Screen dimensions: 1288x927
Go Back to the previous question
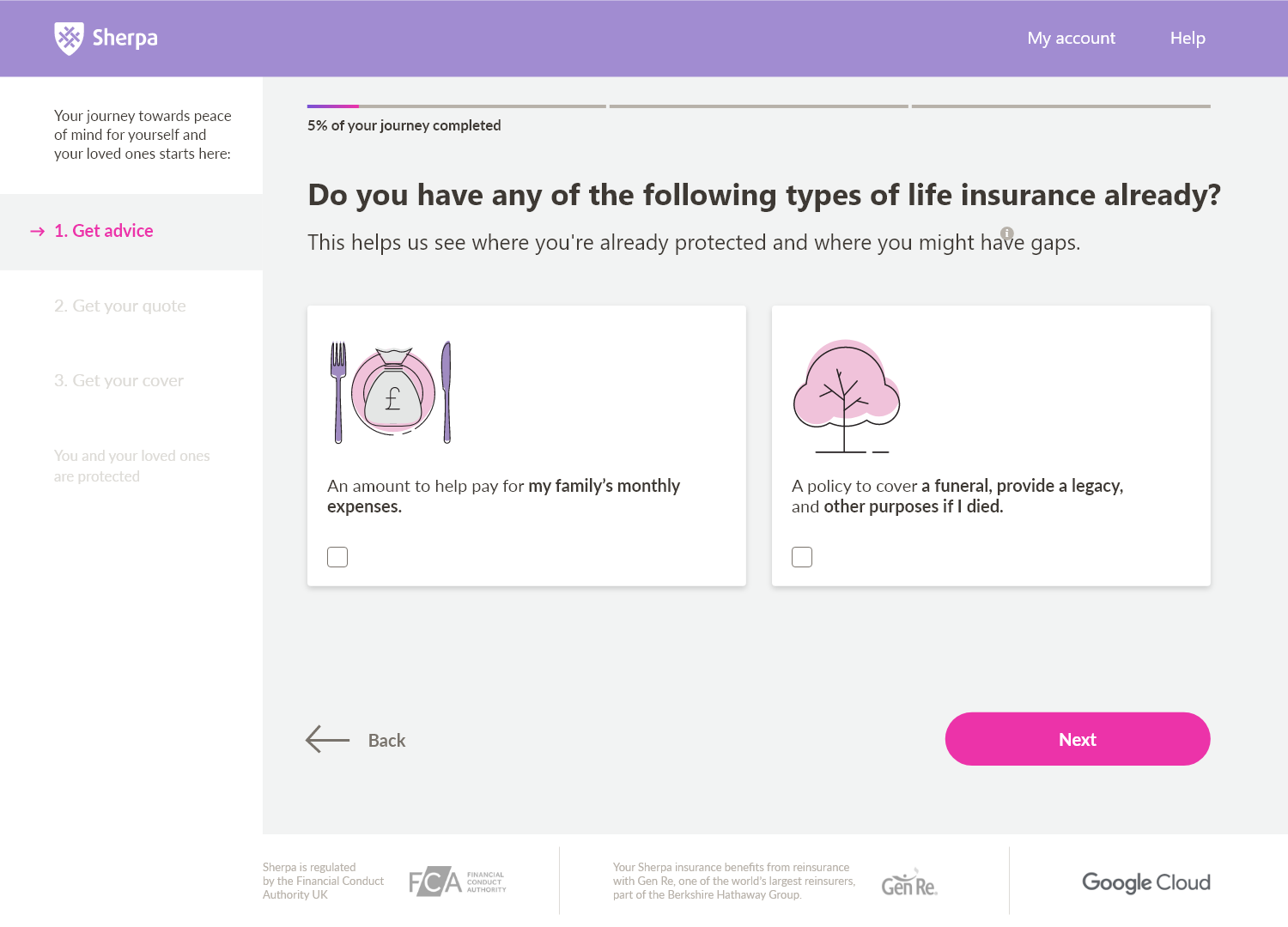(386, 741)
